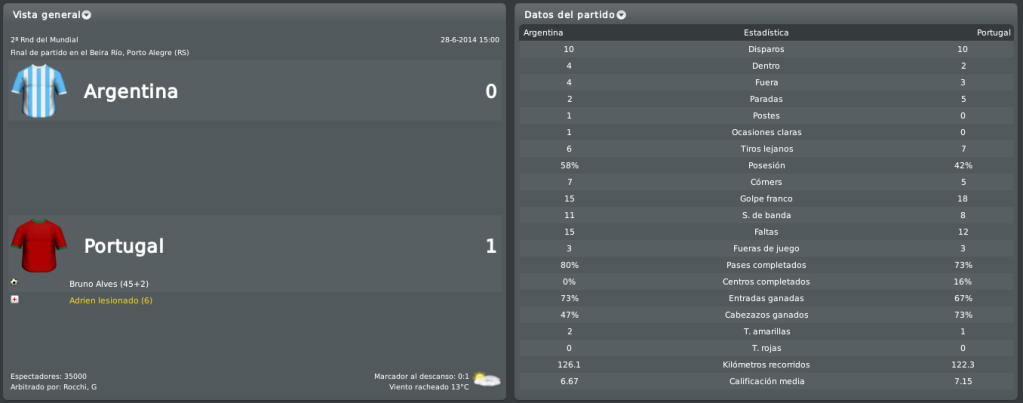Click the Argentina striped jersey icon
Screen dimensions: 1023x403
coord(39,91)
